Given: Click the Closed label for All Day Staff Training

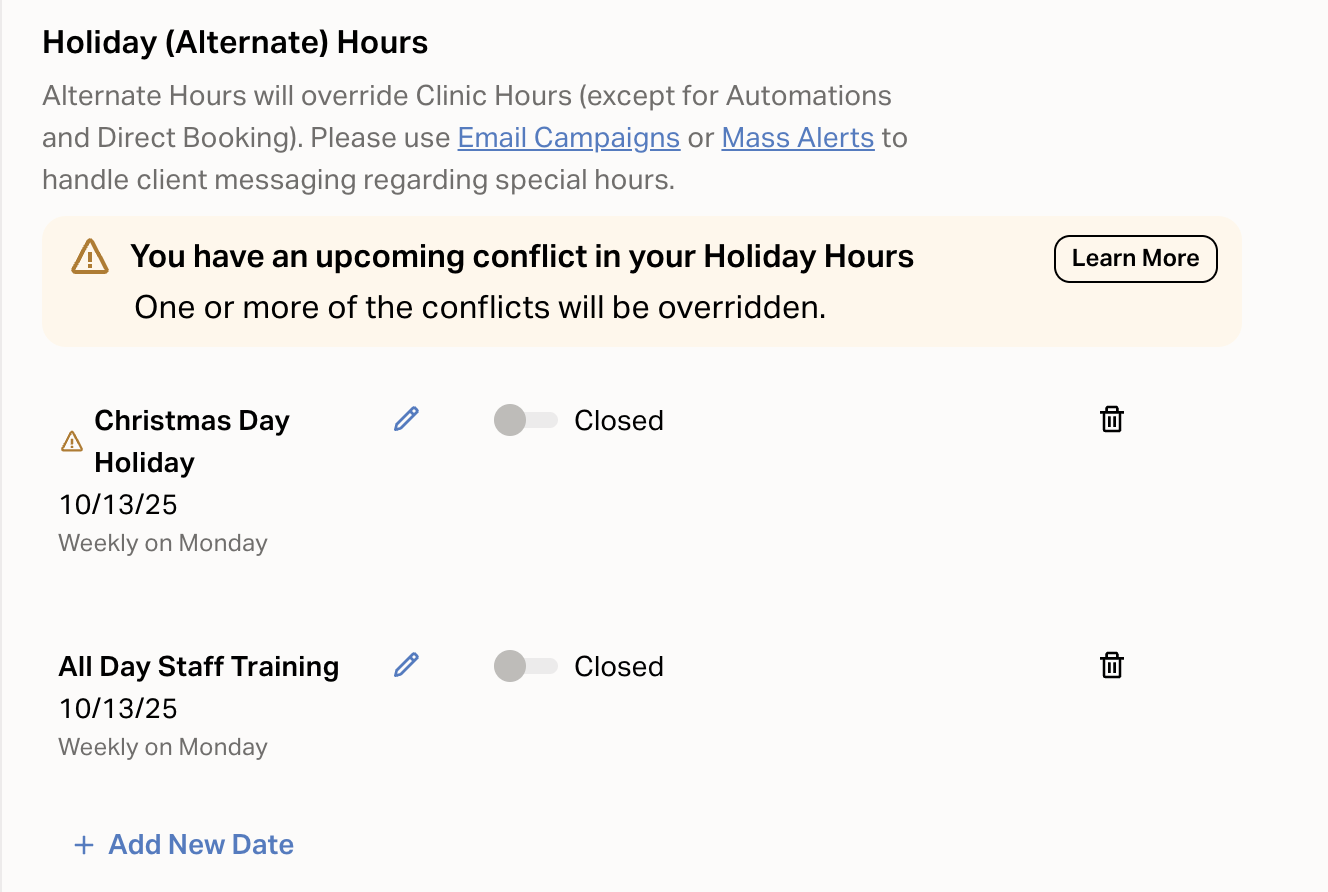Looking at the screenshot, I should tap(618, 666).
